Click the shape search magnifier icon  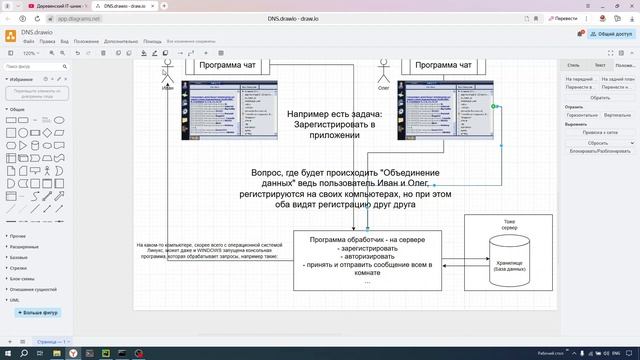click(65, 67)
